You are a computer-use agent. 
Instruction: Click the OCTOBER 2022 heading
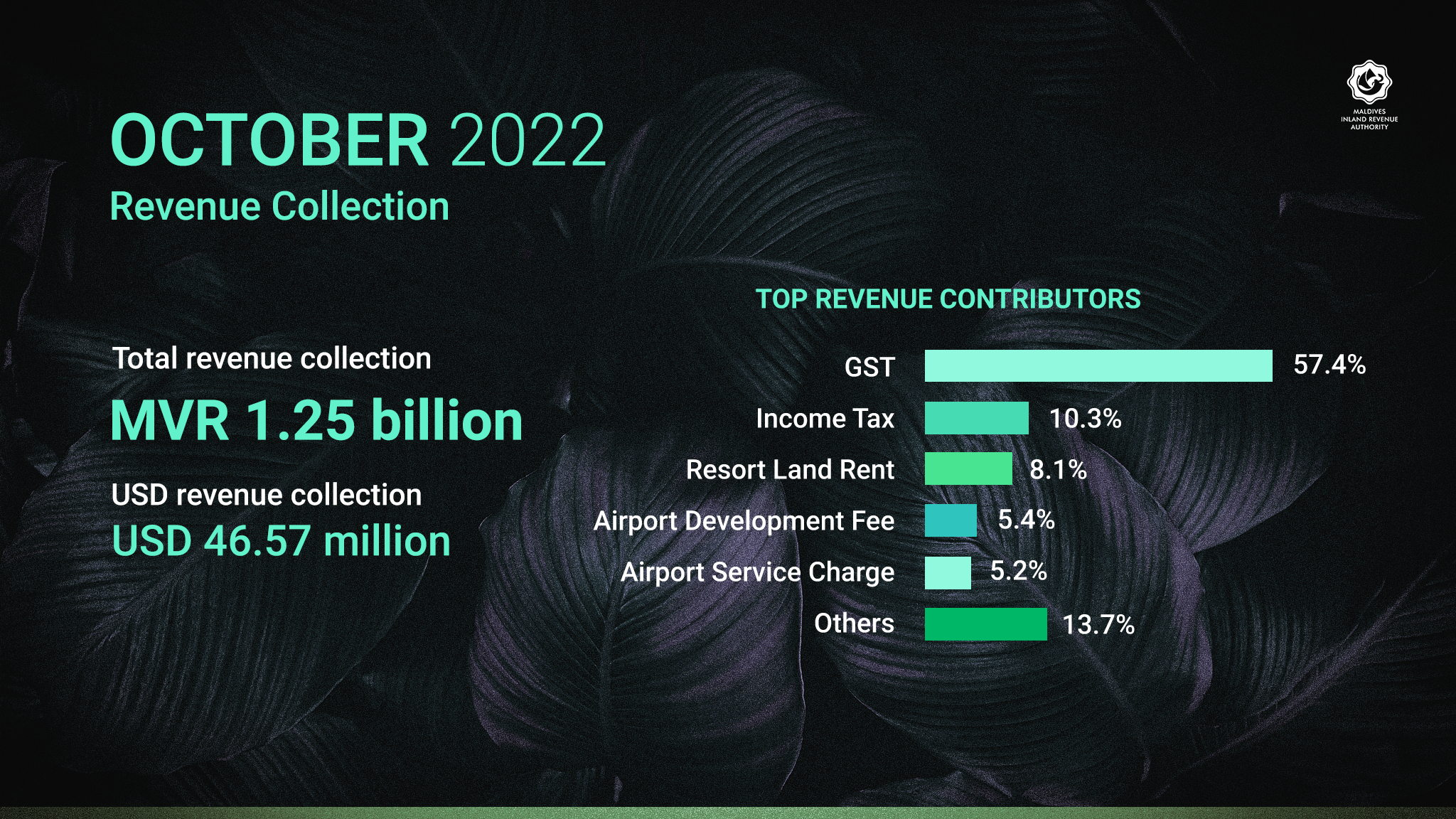click(x=358, y=140)
